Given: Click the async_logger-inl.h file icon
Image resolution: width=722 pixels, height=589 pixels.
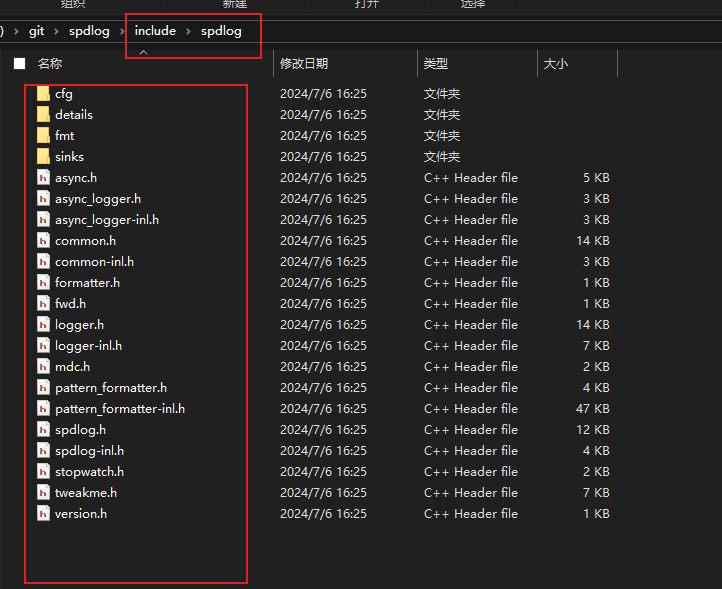Looking at the screenshot, I should (x=43, y=220).
